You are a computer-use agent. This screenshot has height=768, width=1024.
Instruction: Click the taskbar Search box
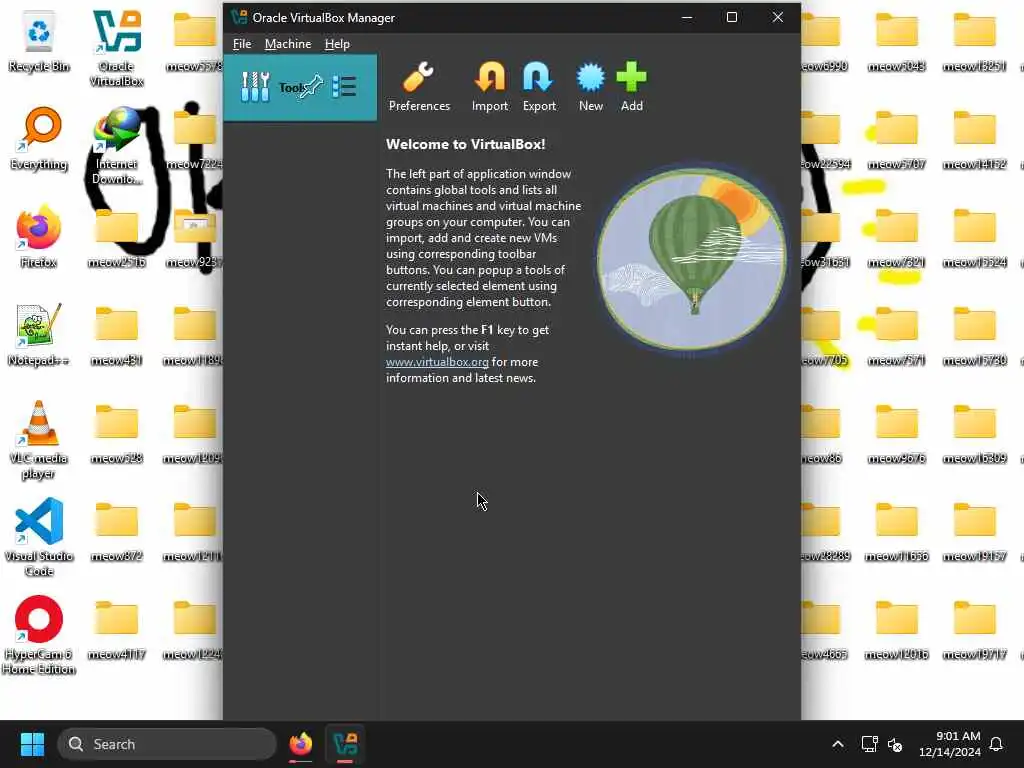tap(167, 744)
